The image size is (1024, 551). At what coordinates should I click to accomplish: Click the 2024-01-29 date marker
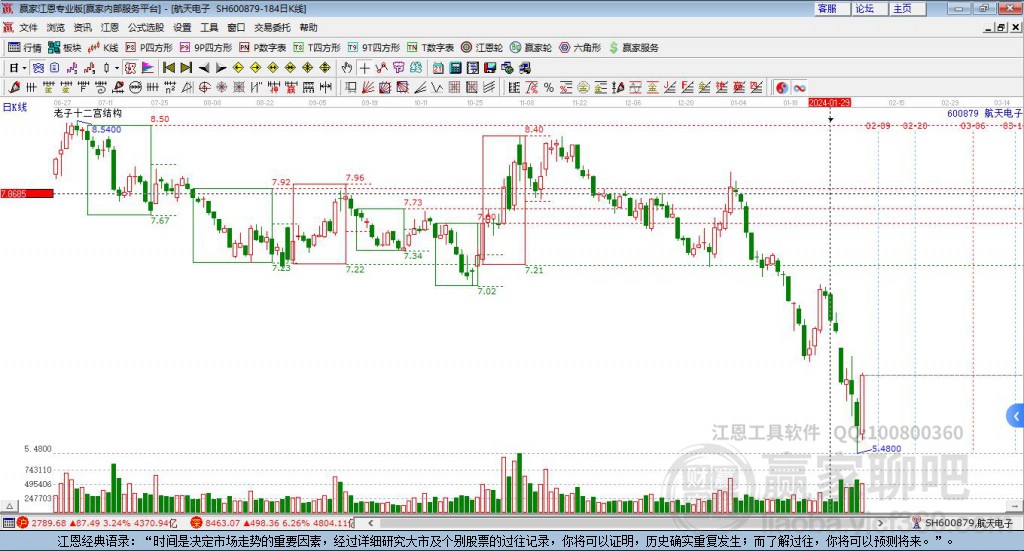point(829,103)
